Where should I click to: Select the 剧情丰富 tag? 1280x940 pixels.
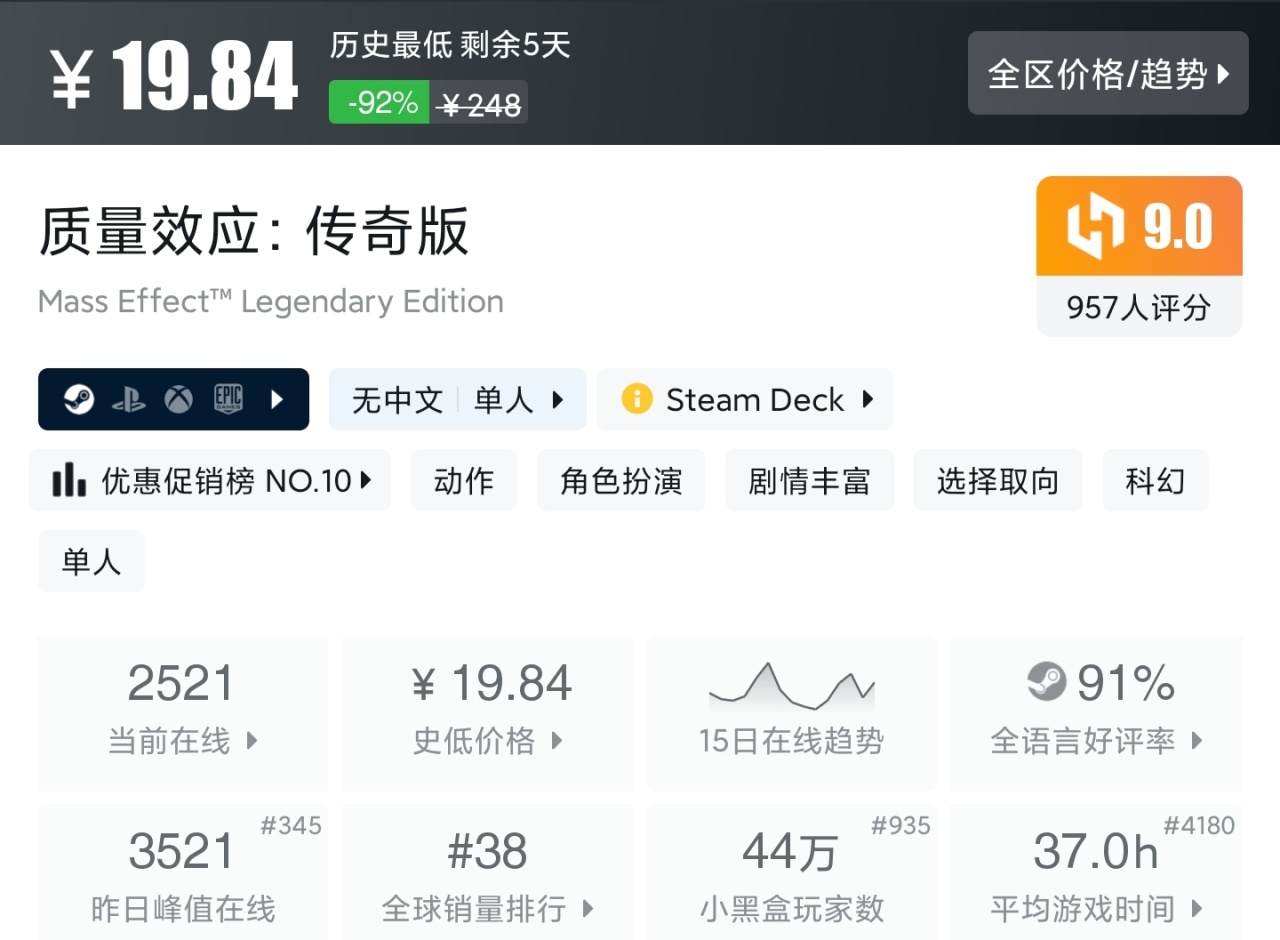point(809,481)
